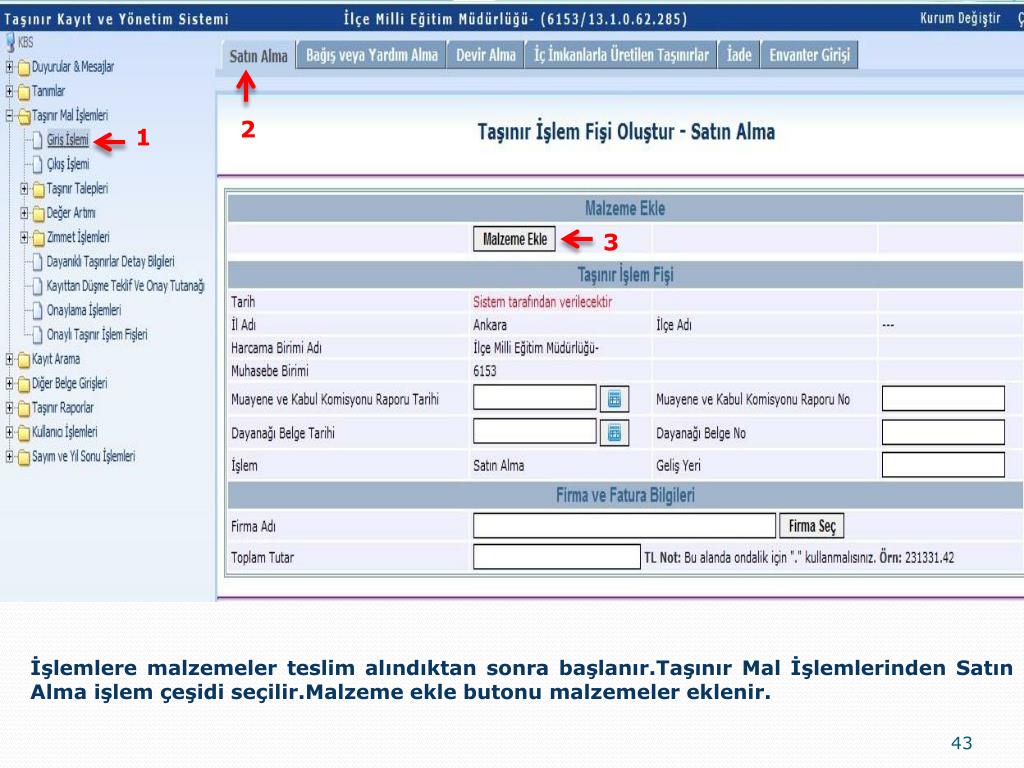The height and width of the screenshot is (768, 1024).
Task: Select the Devir Alma tab
Action: [485, 56]
